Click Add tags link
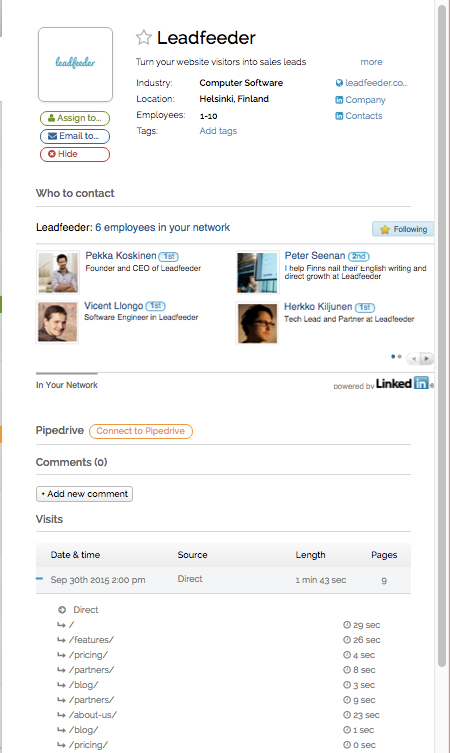 click(218, 131)
